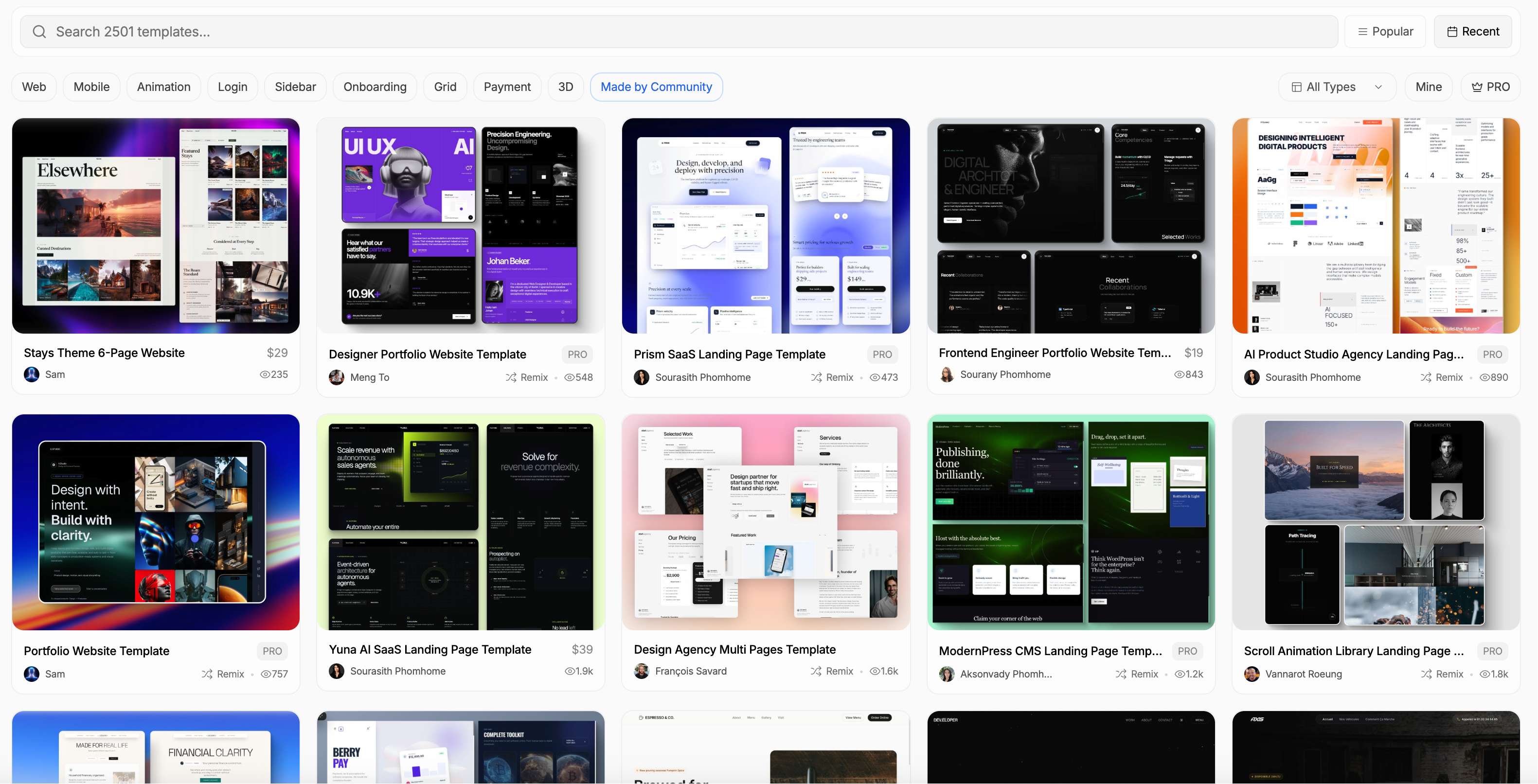Select the Onboarding category
Screen dimensions: 1538x784
[x=375, y=87]
